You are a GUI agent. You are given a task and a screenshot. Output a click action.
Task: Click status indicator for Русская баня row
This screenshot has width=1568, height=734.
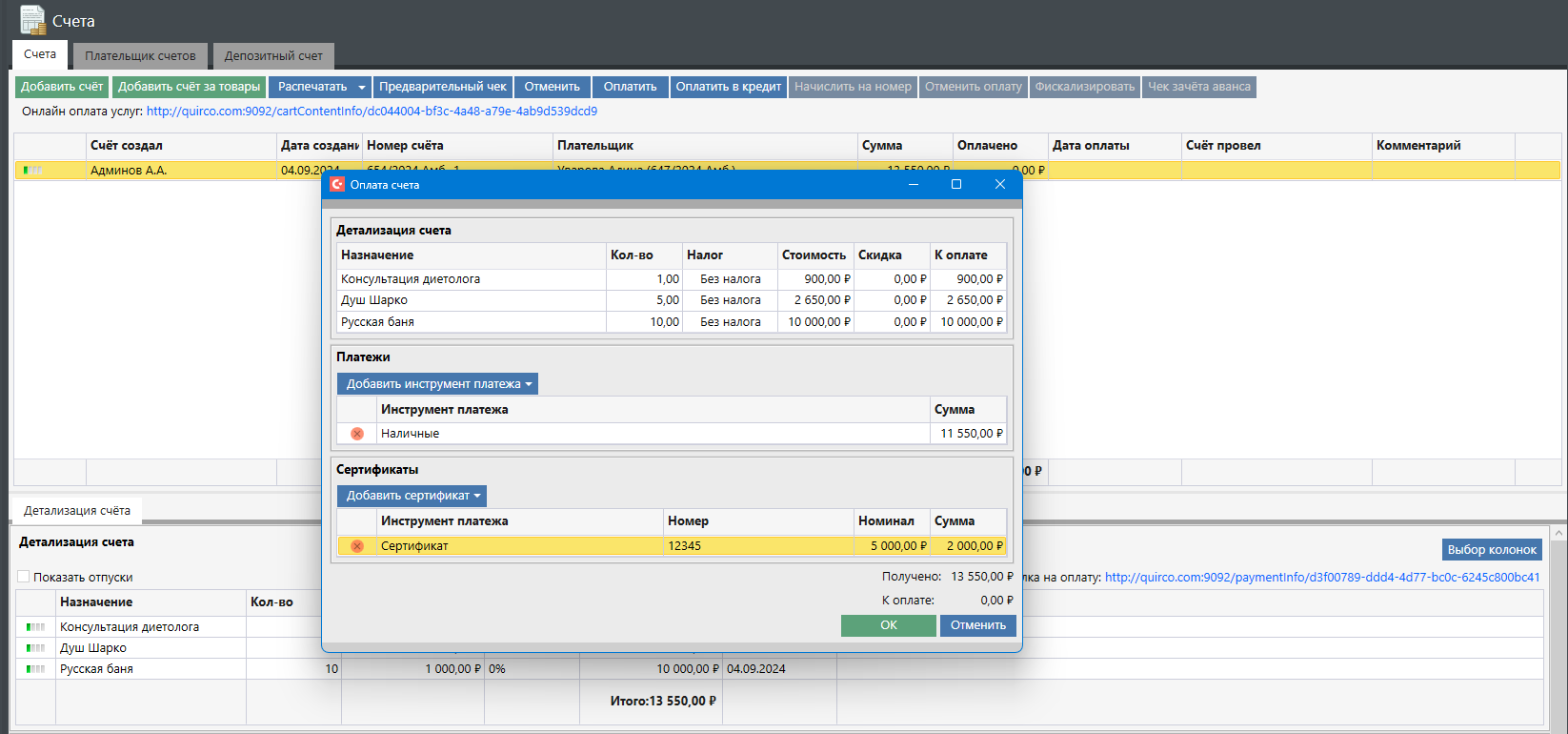pos(35,669)
